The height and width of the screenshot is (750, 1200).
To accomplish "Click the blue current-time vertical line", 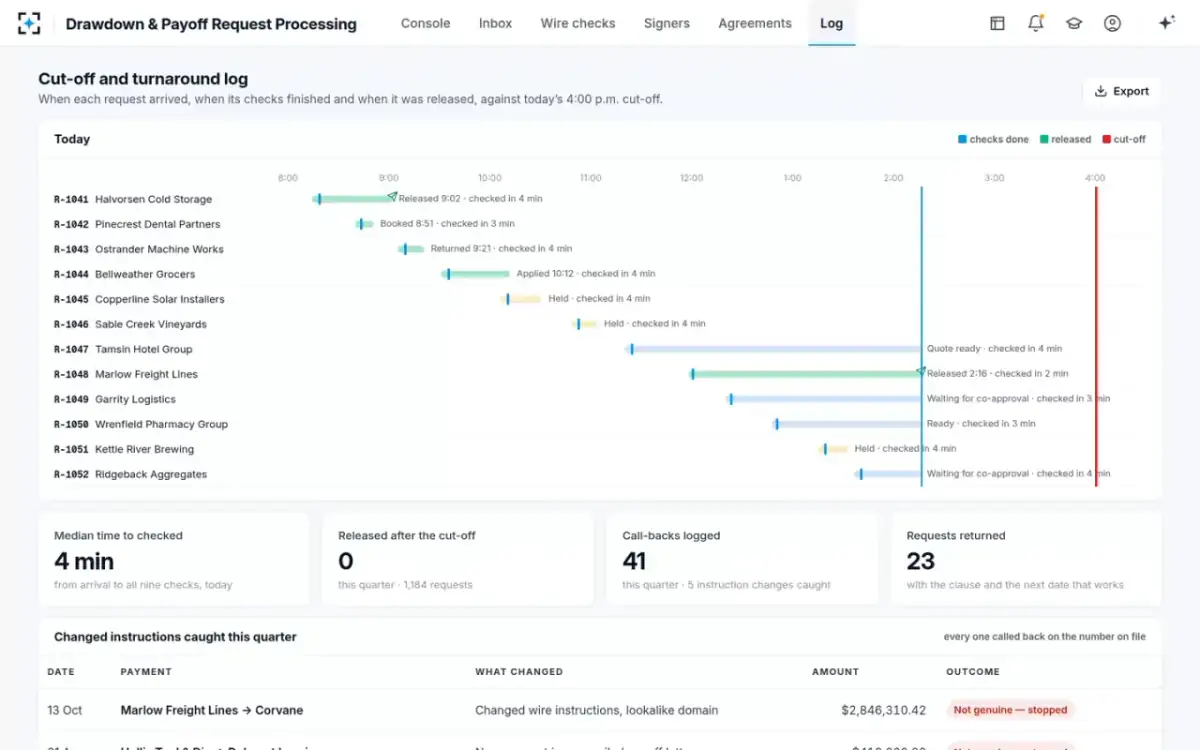I will coord(921,336).
